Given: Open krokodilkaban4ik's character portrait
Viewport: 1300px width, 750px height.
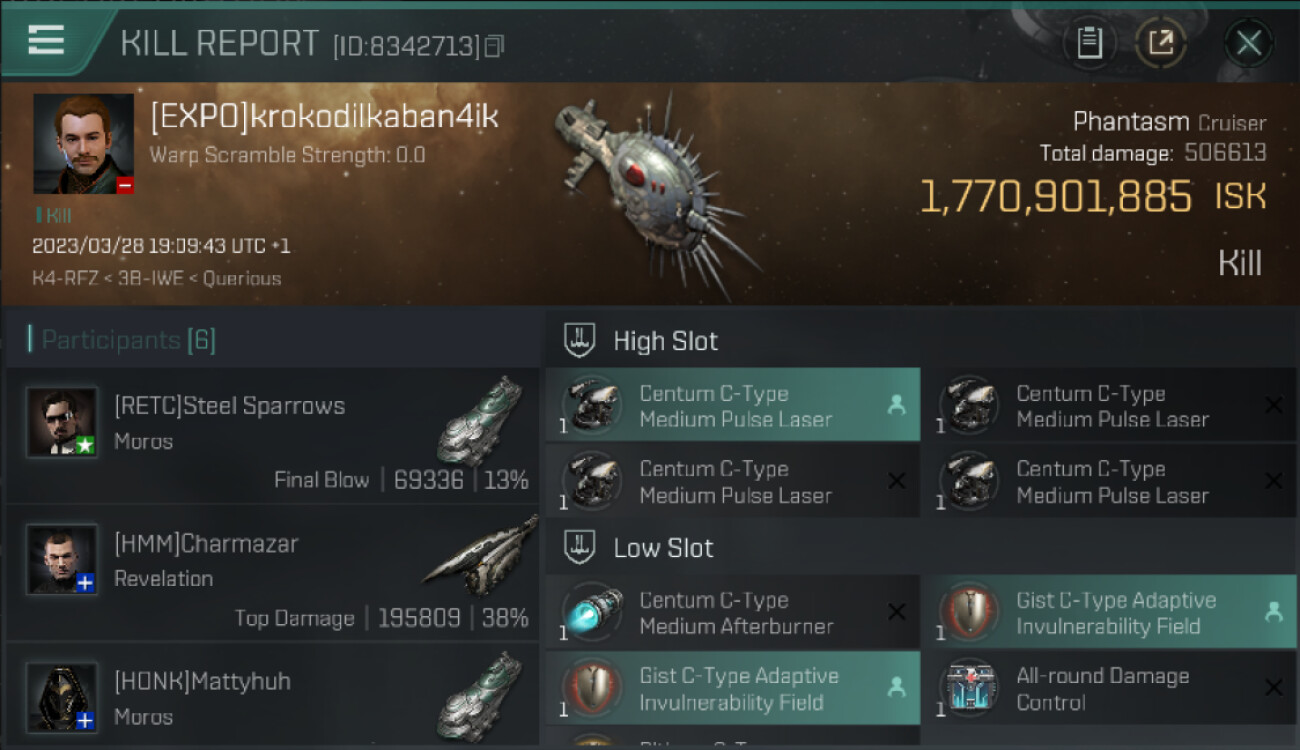Looking at the screenshot, I should [x=83, y=144].
